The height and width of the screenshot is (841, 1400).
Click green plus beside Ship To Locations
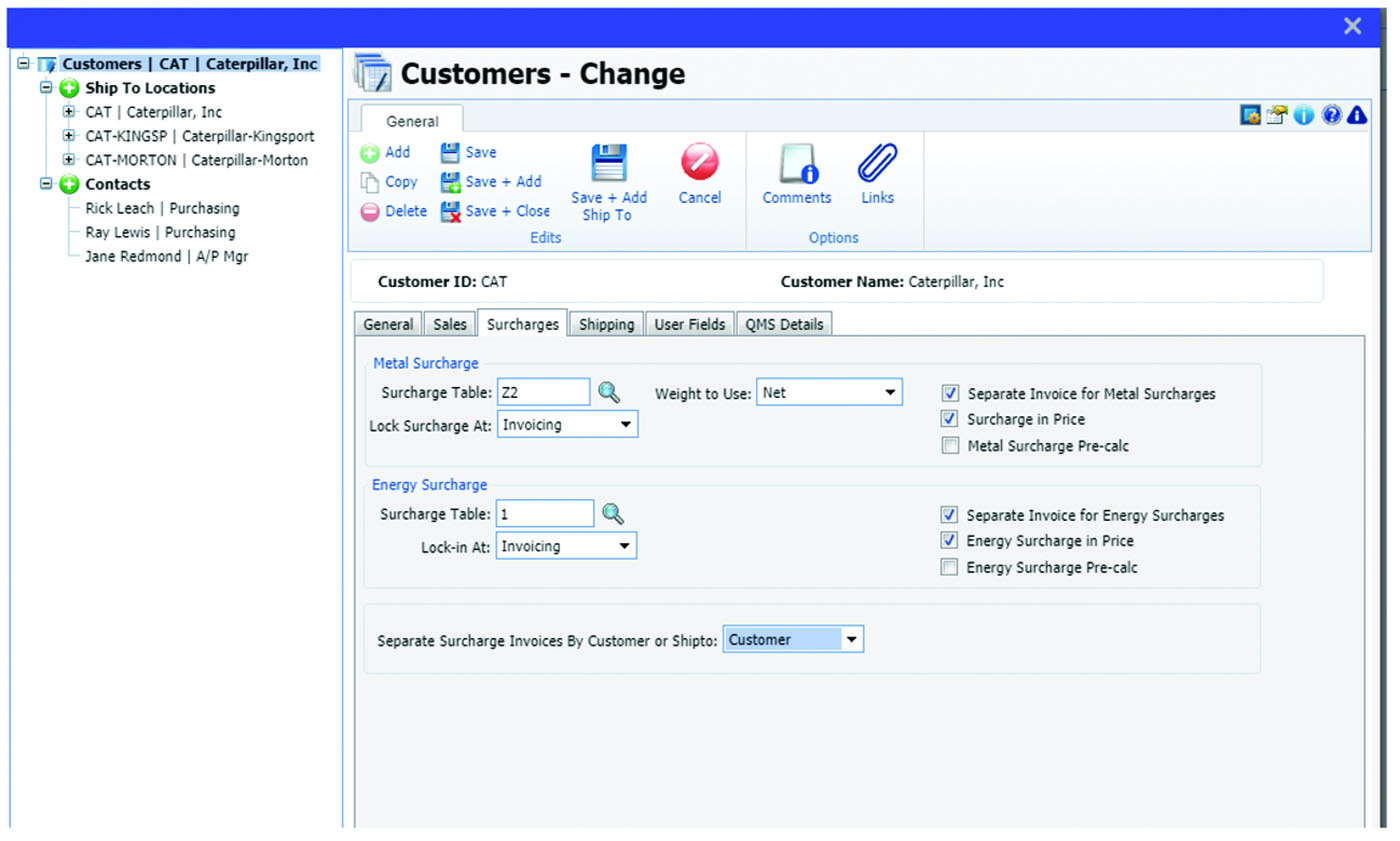(x=69, y=88)
